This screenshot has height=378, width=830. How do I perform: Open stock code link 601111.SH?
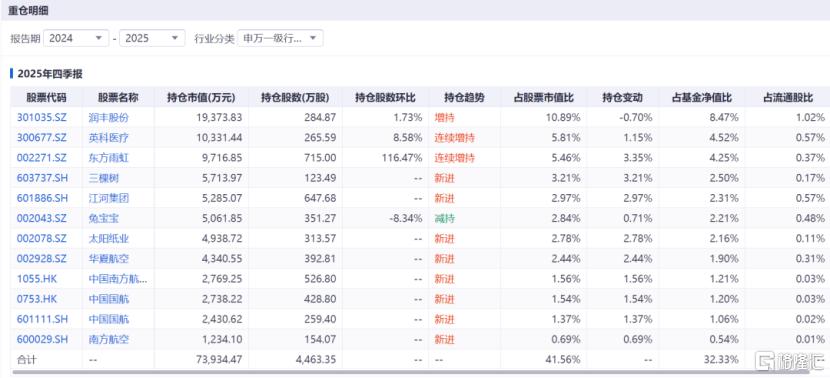(x=42, y=319)
